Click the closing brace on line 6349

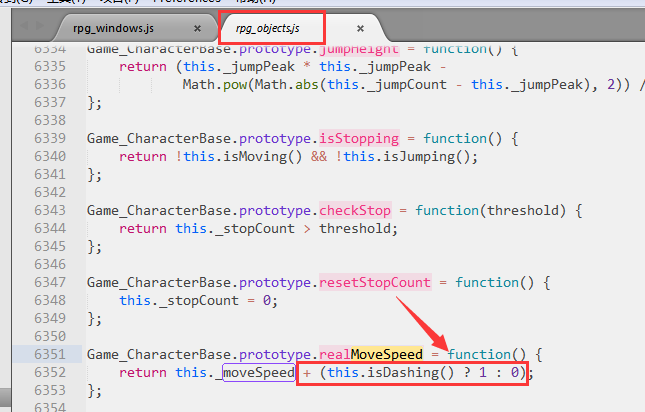(x=91, y=319)
